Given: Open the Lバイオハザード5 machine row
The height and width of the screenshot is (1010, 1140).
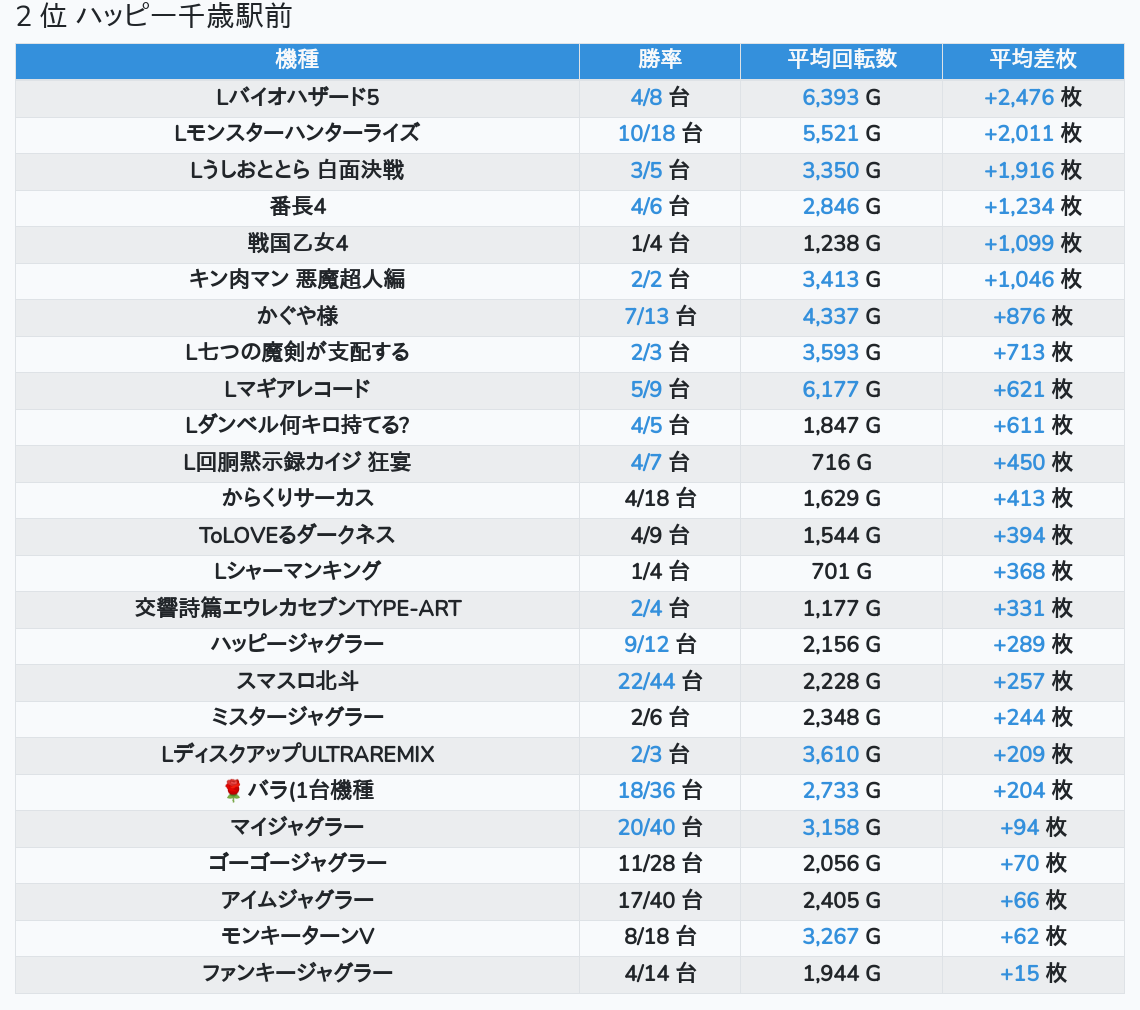Looking at the screenshot, I should coord(297,97).
